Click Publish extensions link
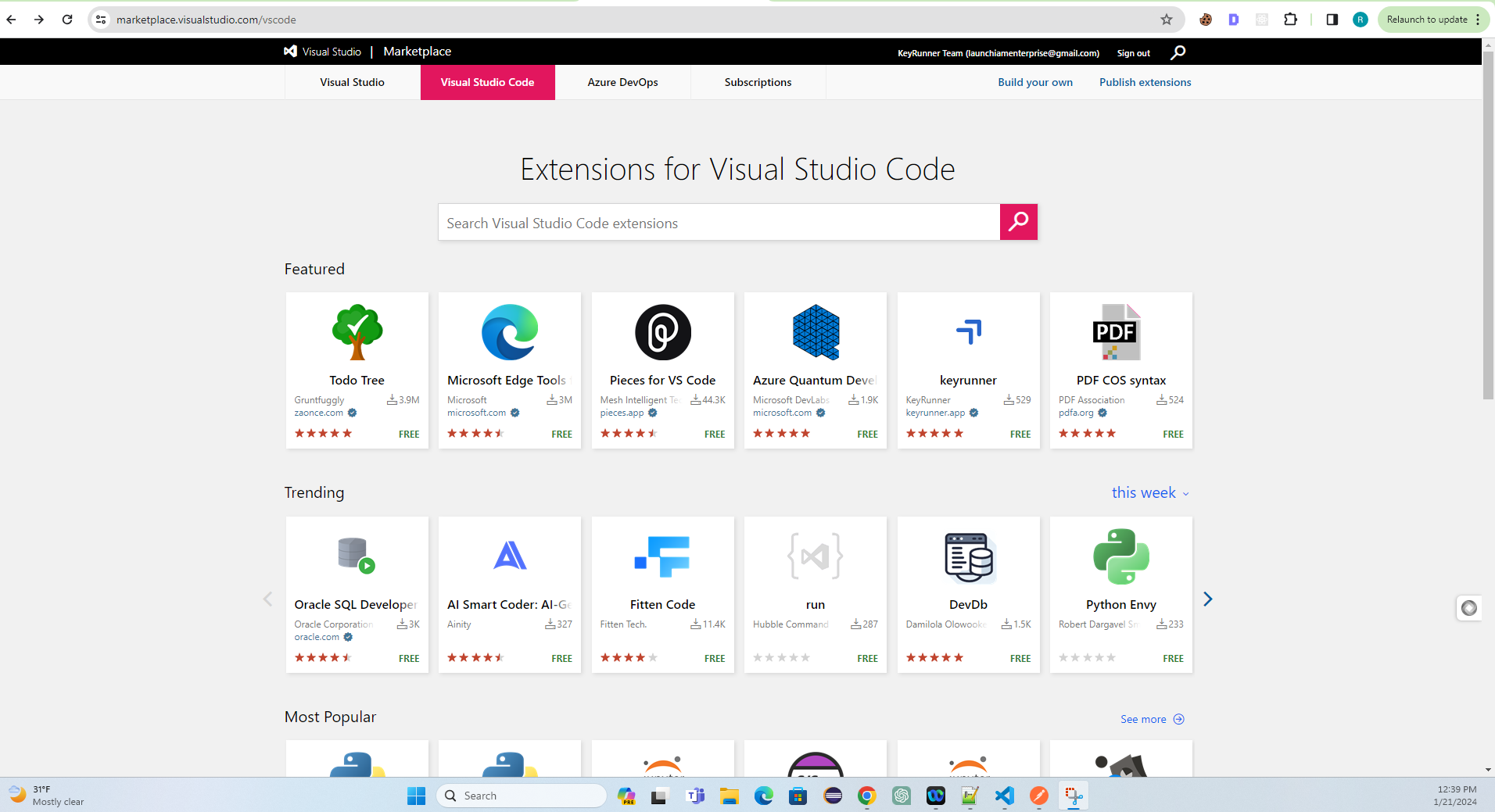The height and width of the screenshot is (812, 1495). (1145, 82)
